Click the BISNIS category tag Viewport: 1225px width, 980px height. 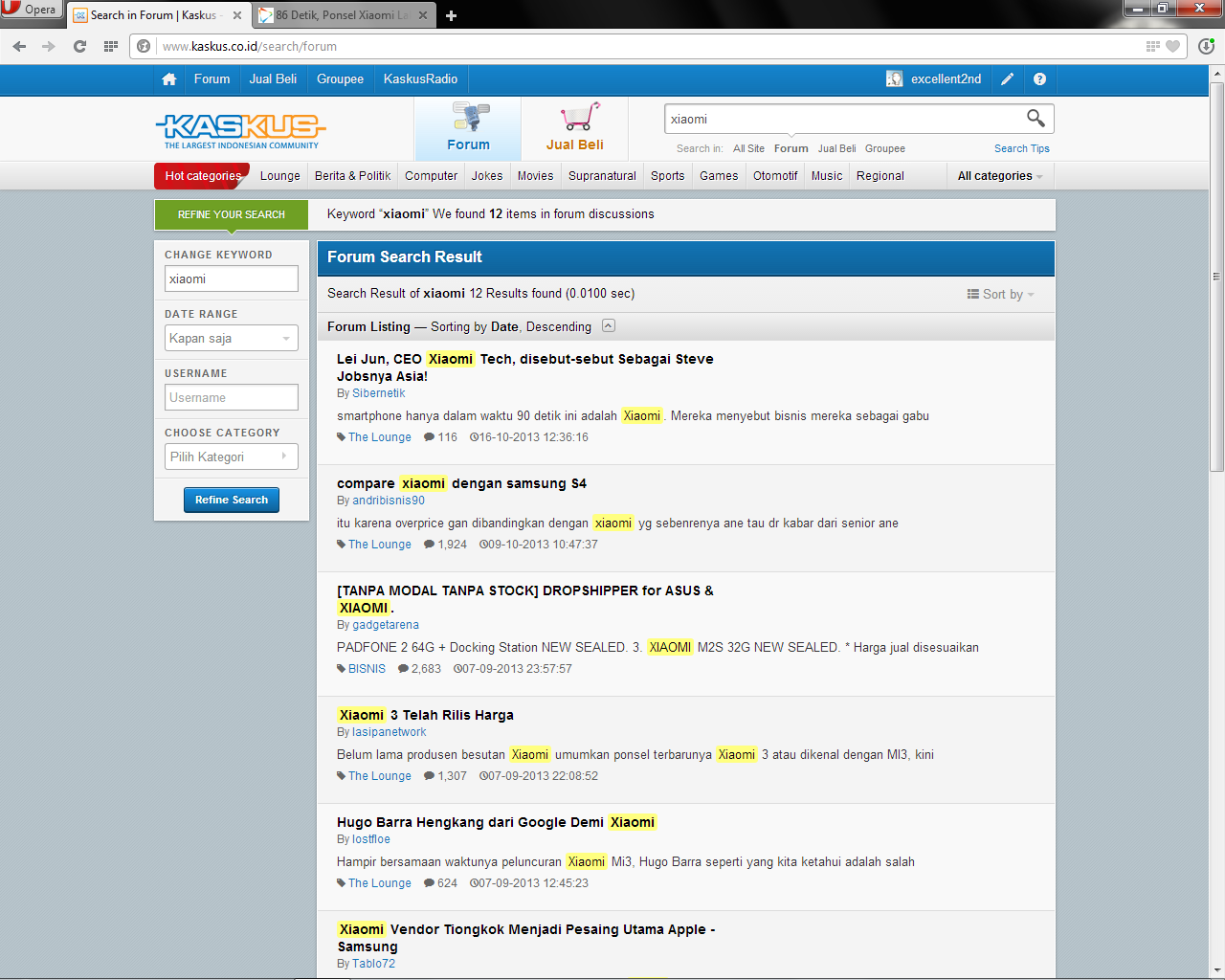(367, 669)
